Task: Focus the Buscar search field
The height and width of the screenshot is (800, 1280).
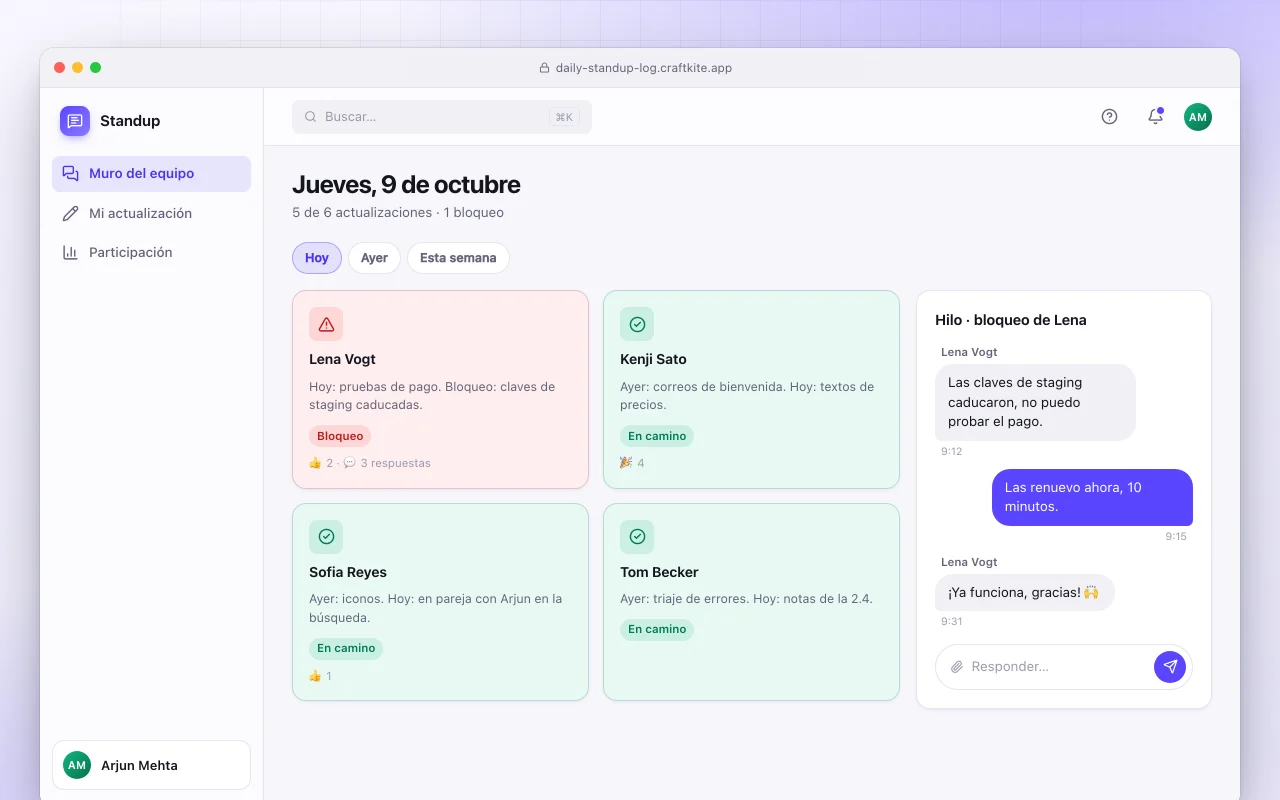Action: pos(442,117)
